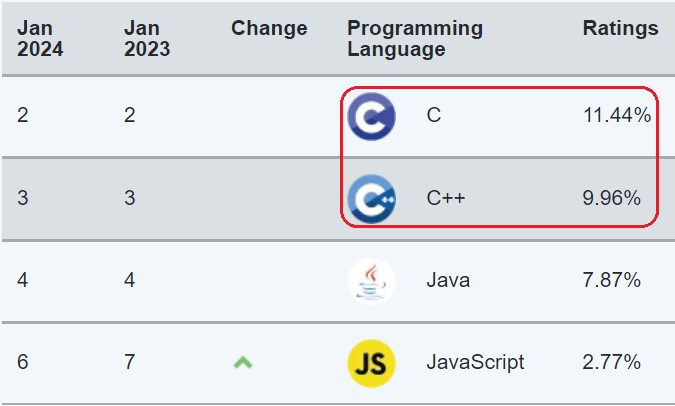Select the Jan 2024 column header
This screenshot has height=406, width=675.
pyautogui.click(x=40, y=39)
